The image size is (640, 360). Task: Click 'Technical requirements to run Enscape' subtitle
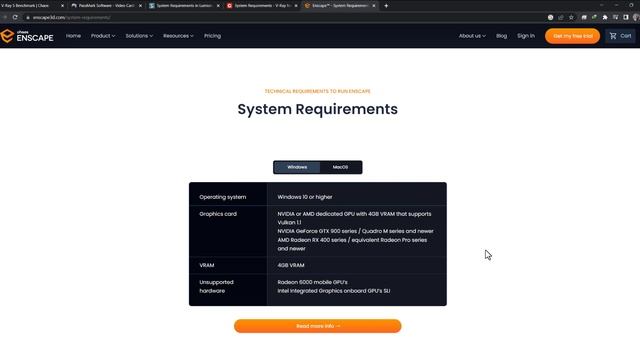pos(318,91)
